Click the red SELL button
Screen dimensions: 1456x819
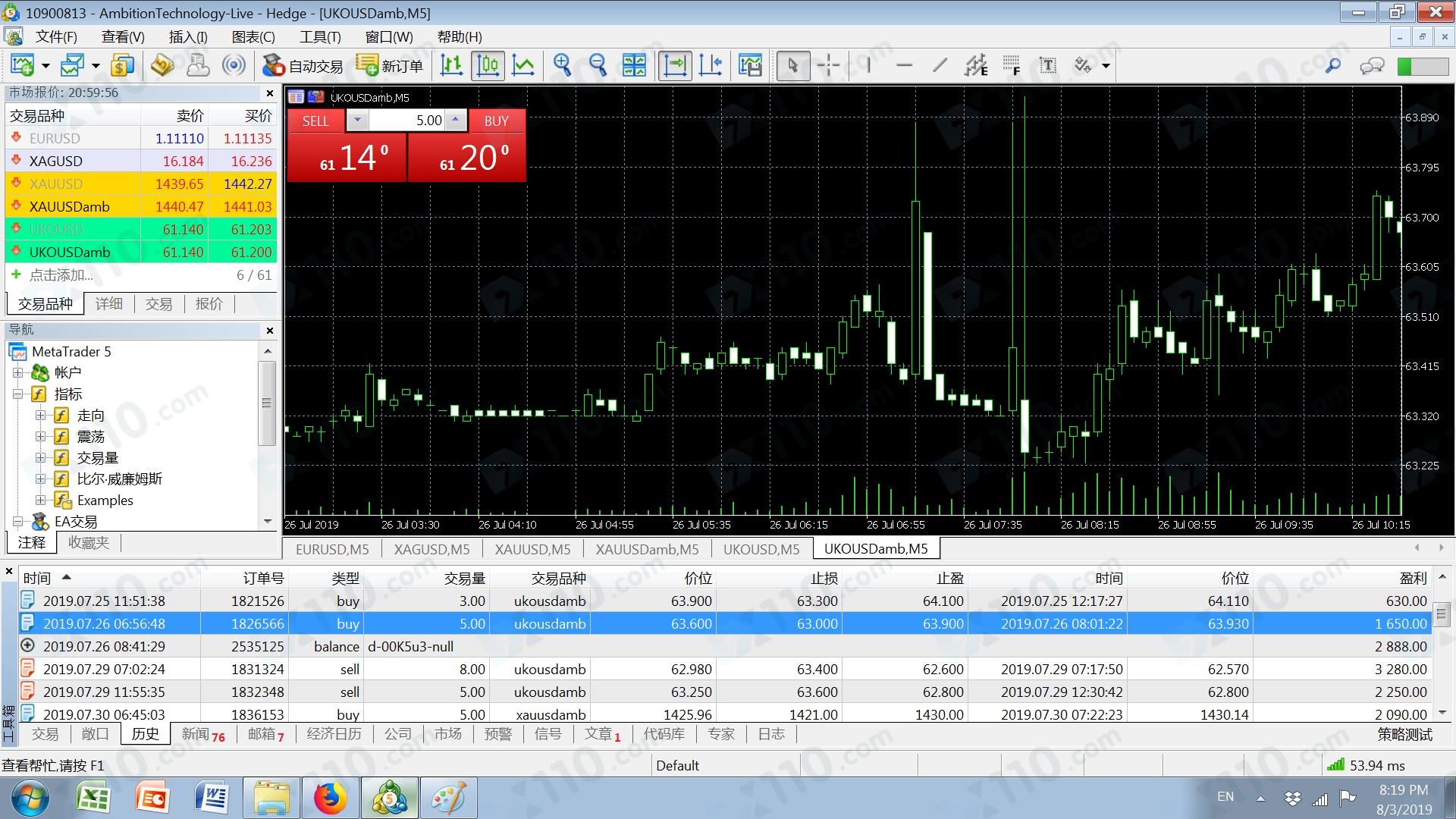(x=315, y=121)
